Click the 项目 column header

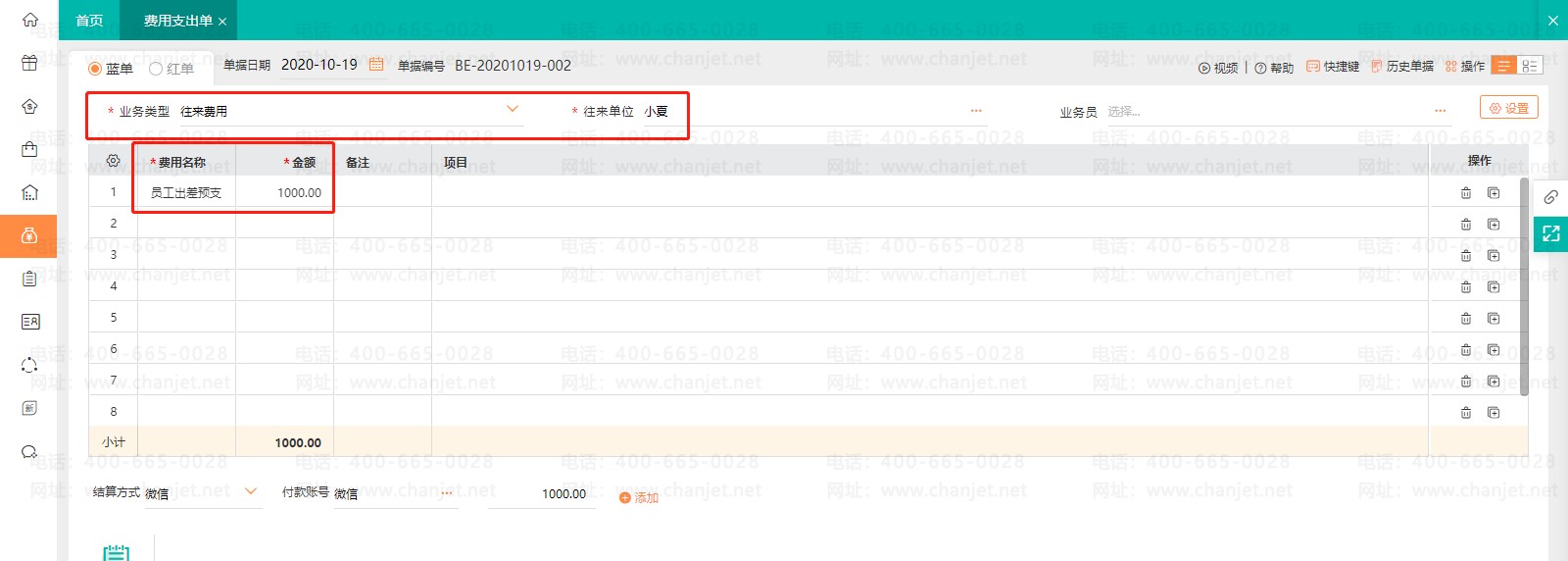929,162
